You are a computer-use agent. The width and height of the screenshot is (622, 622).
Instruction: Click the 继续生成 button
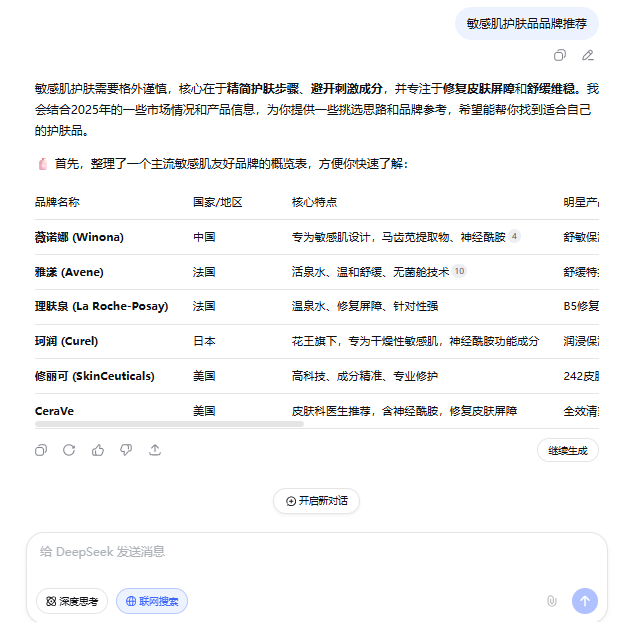[x=567, y=450]
